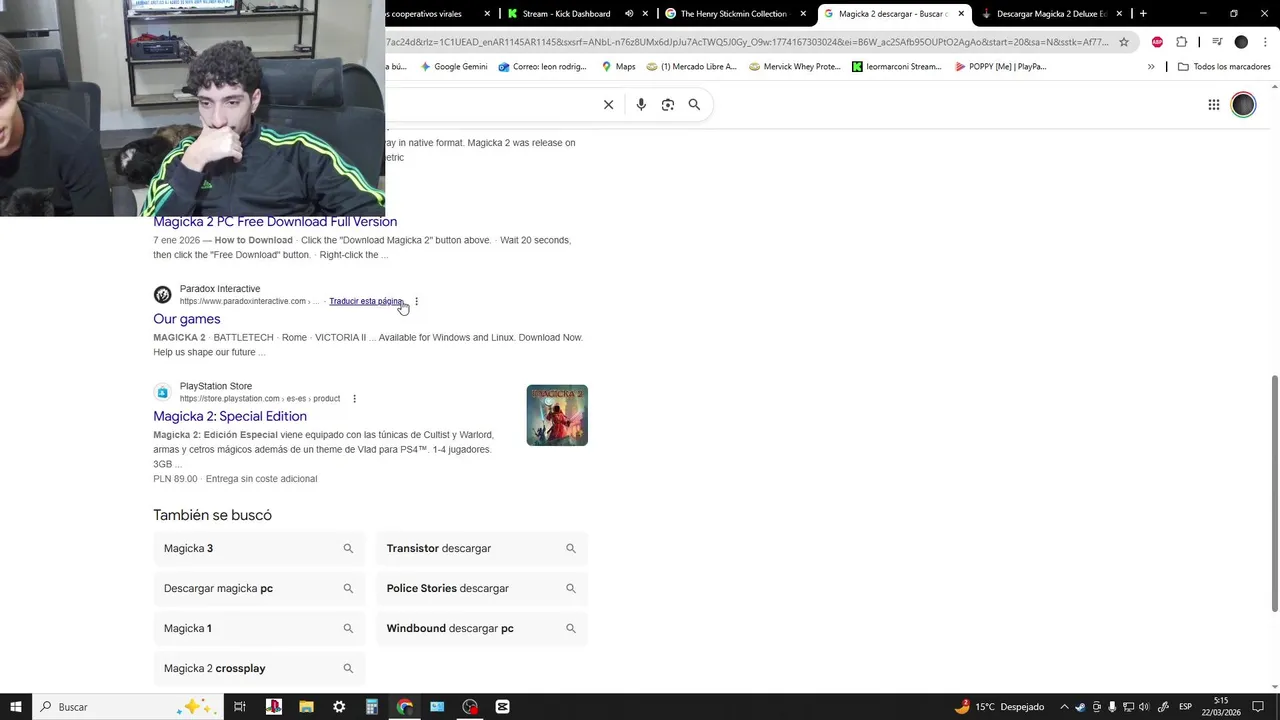The image size is (1280, 720).
Task: Open the red ABP extension icon
Action: tap(1157, 42)
